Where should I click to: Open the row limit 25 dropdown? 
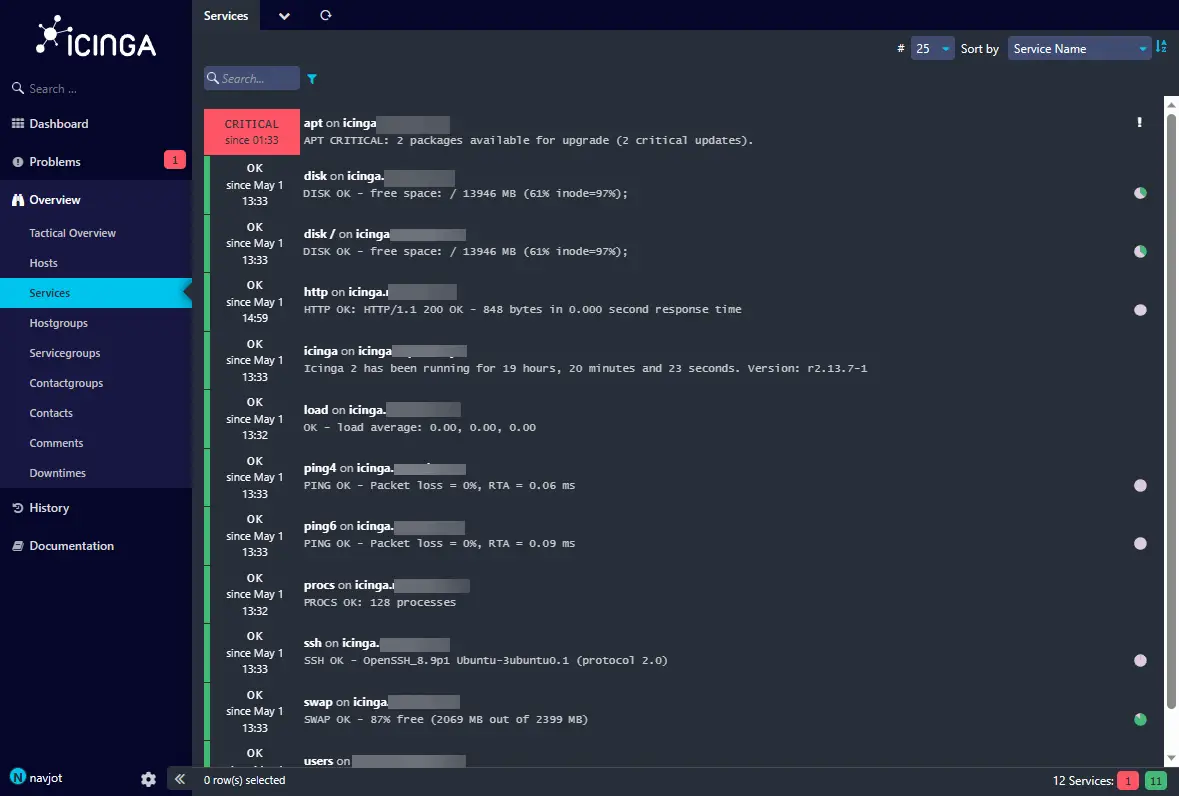click(x=932, y=48)
